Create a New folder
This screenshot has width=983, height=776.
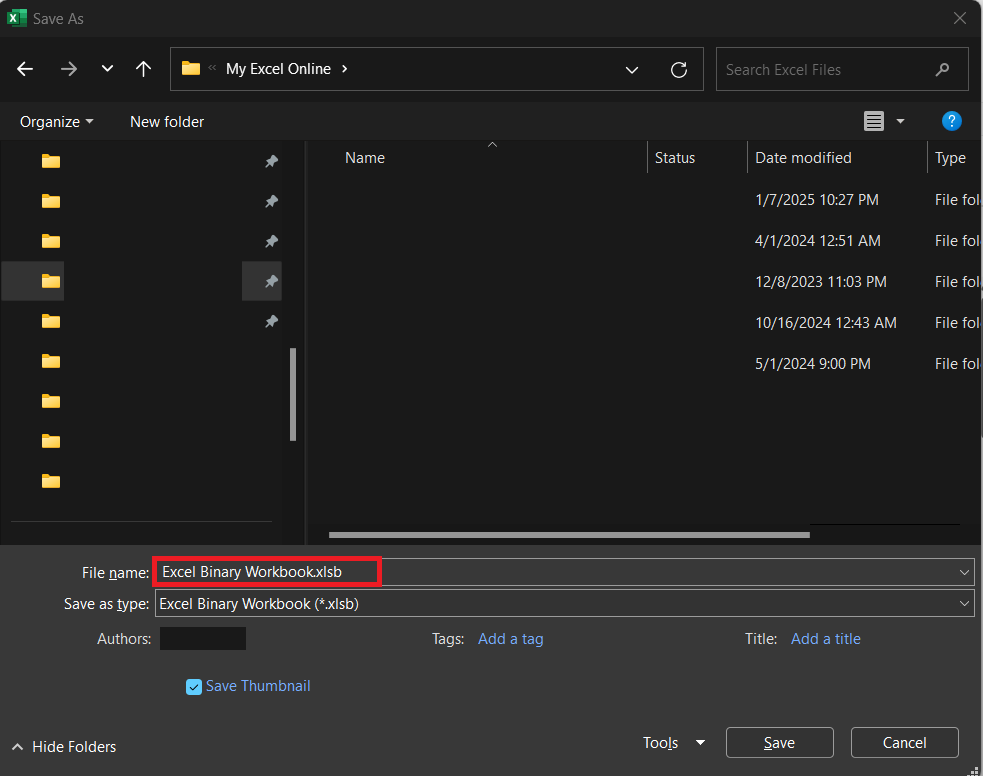click(x=167, y=122)
